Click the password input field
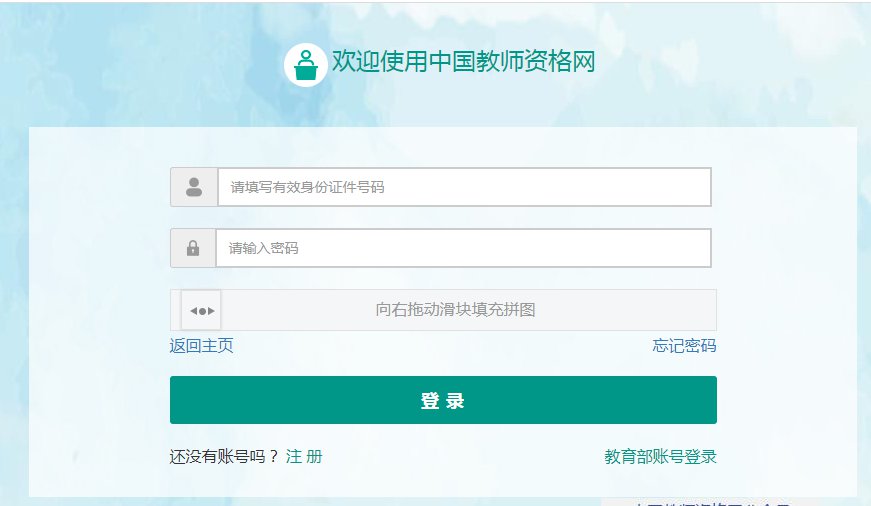This screenshot has height=506, width=871. pos(463,248)
